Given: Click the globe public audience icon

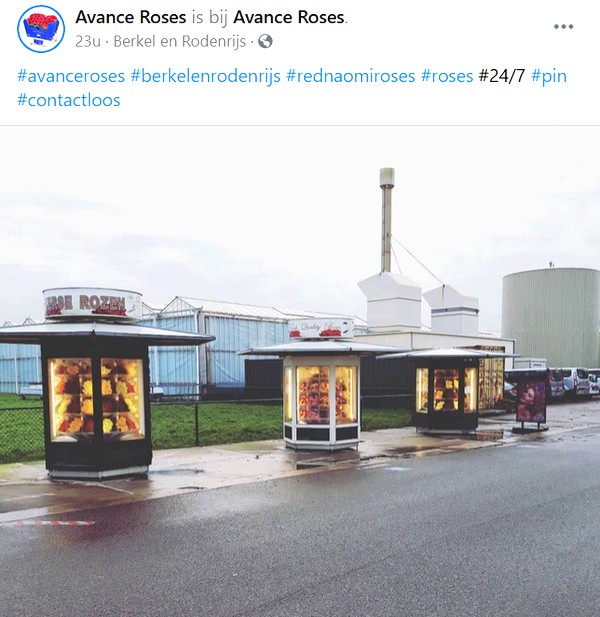Looking at the screenshot, I should point(265,41).
